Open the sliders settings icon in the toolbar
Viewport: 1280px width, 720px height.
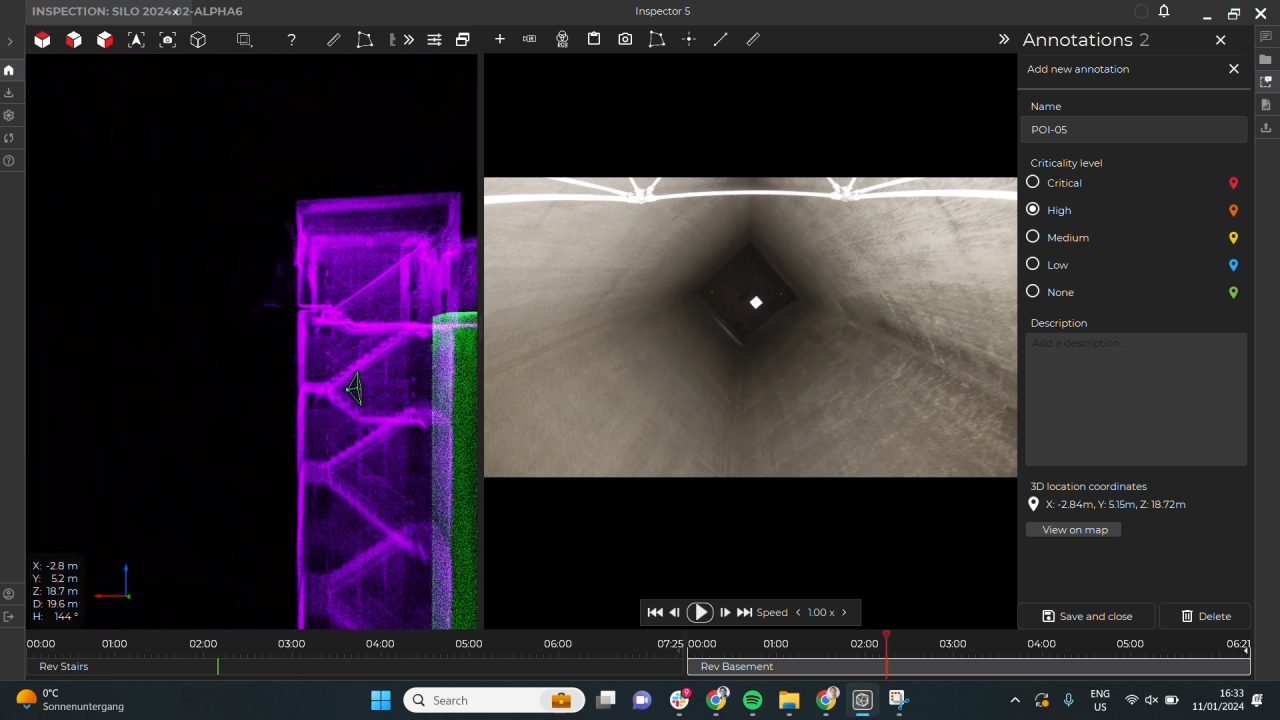(434, 40)
